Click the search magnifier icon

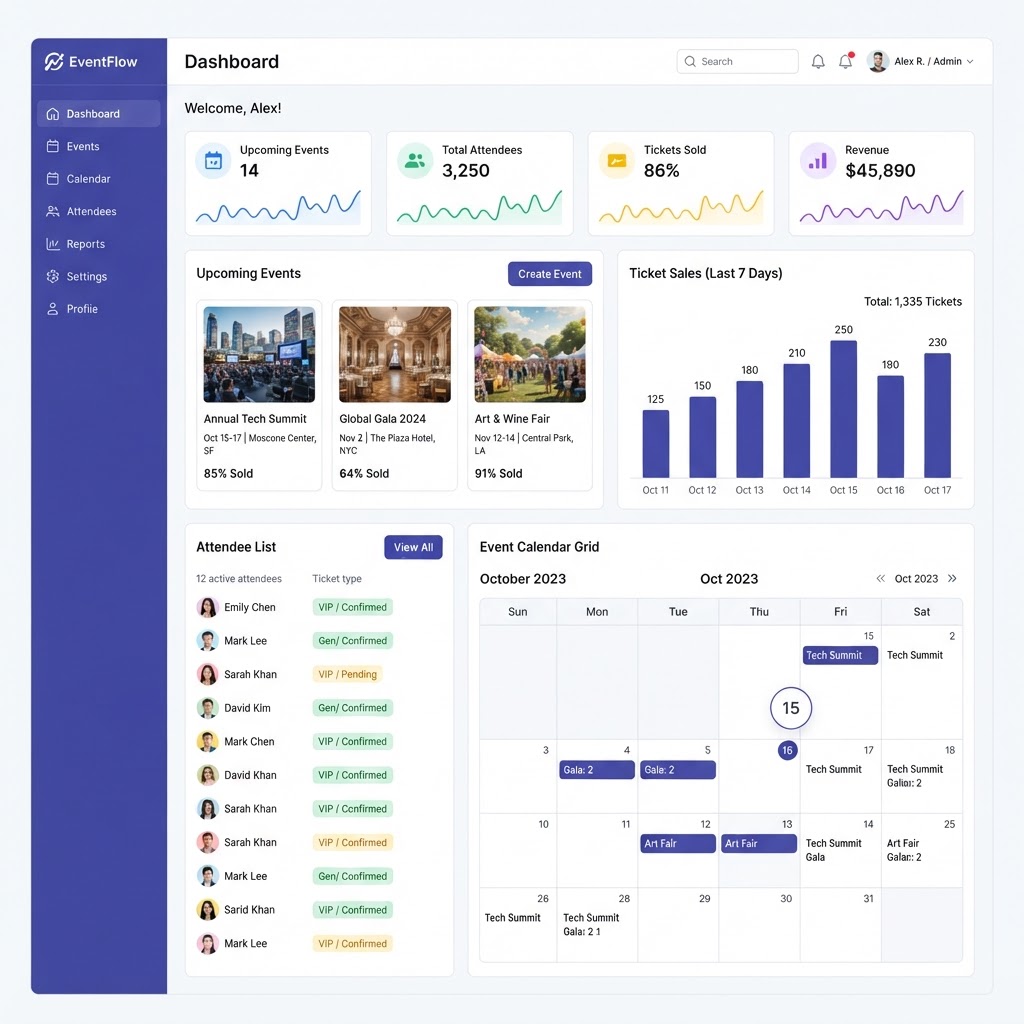tap(690, 61)
